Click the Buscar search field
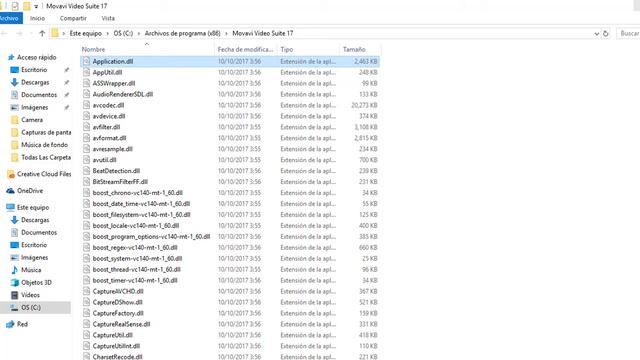 [629, 33]
